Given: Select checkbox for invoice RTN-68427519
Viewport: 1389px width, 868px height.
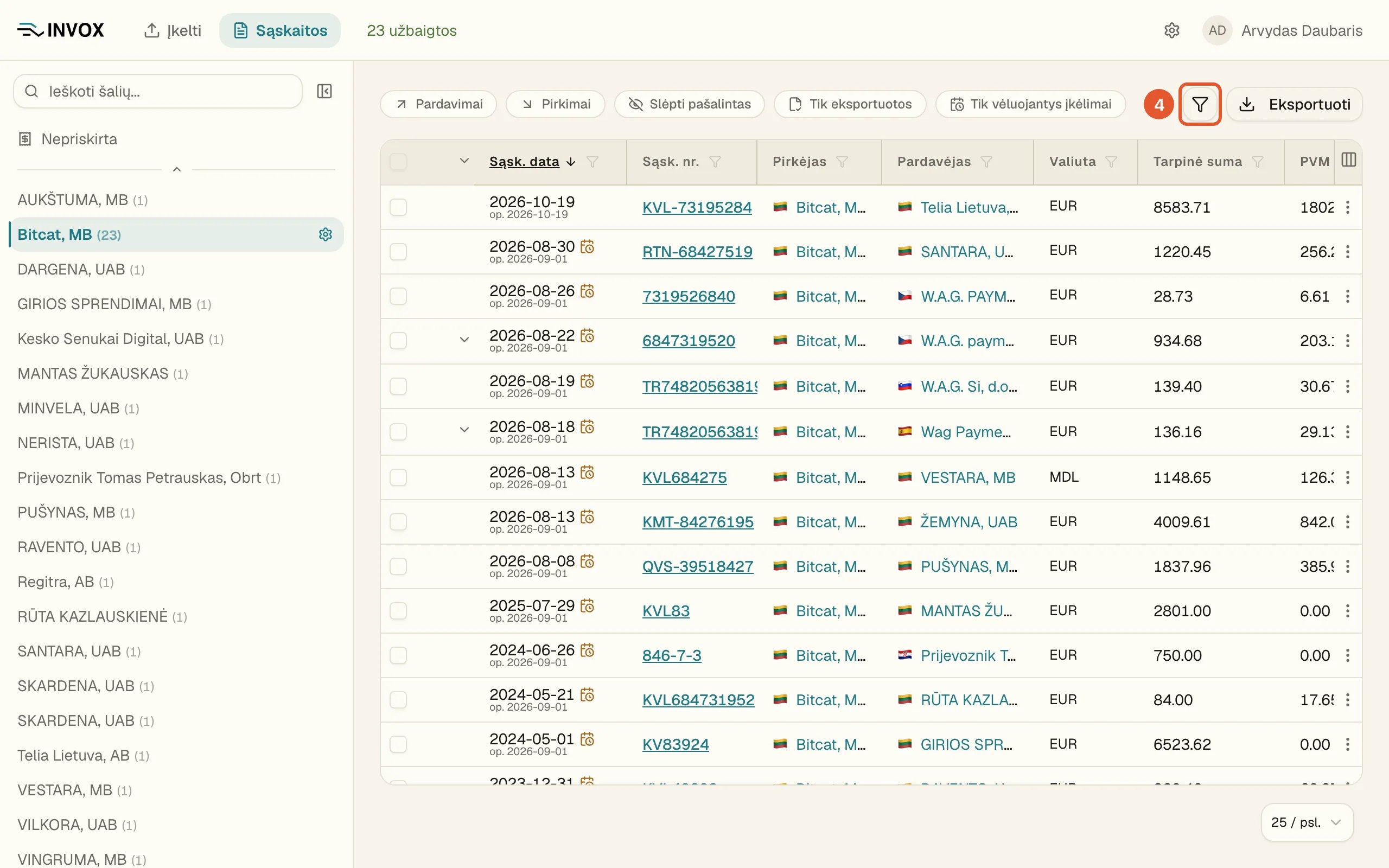Looking at the screenshot, I should point(398,251).
